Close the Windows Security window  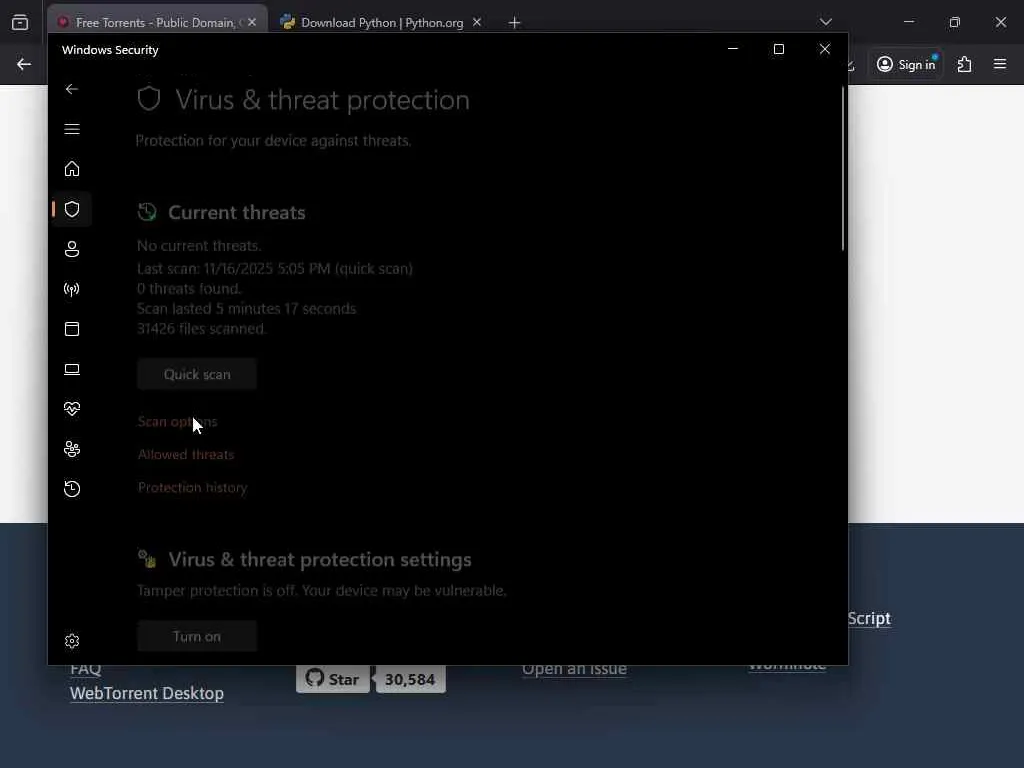click(x=825, y=49)
